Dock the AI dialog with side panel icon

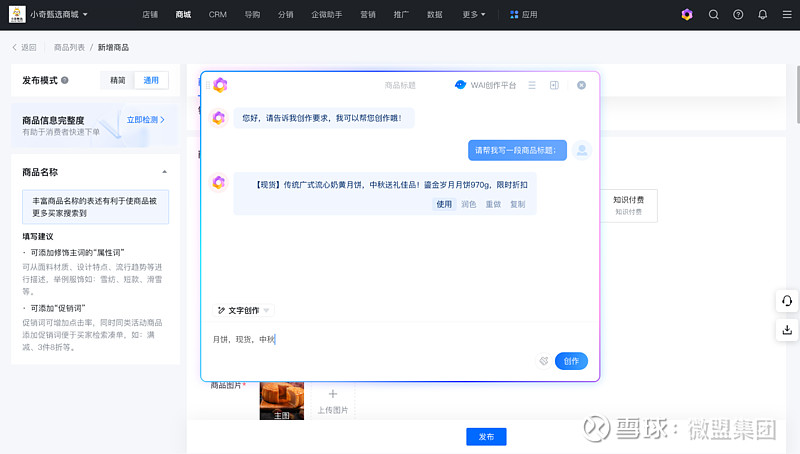tap(554, 86)
